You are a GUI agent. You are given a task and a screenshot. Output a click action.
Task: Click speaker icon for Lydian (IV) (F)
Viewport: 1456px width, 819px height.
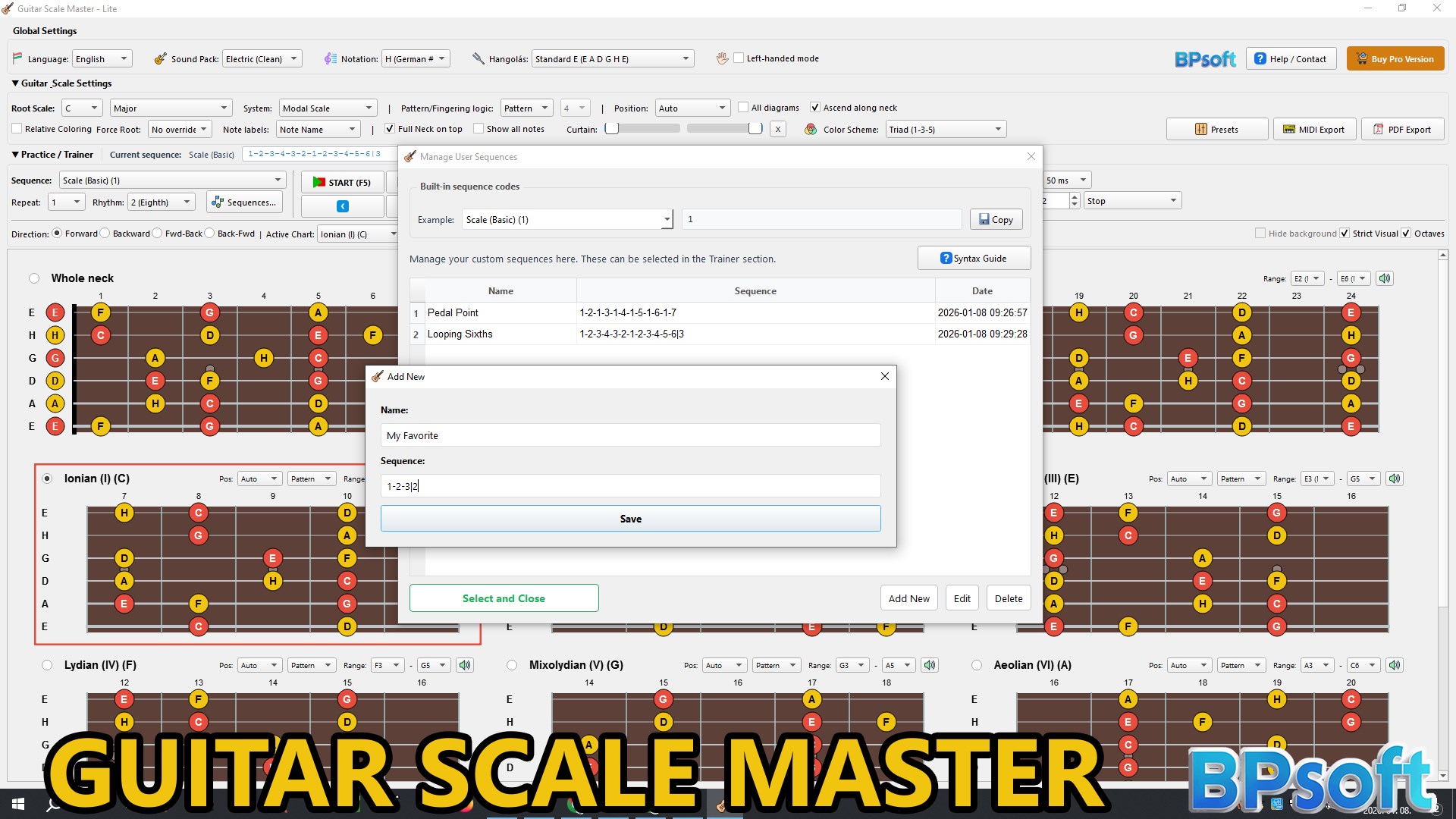(x=465, y=665)
